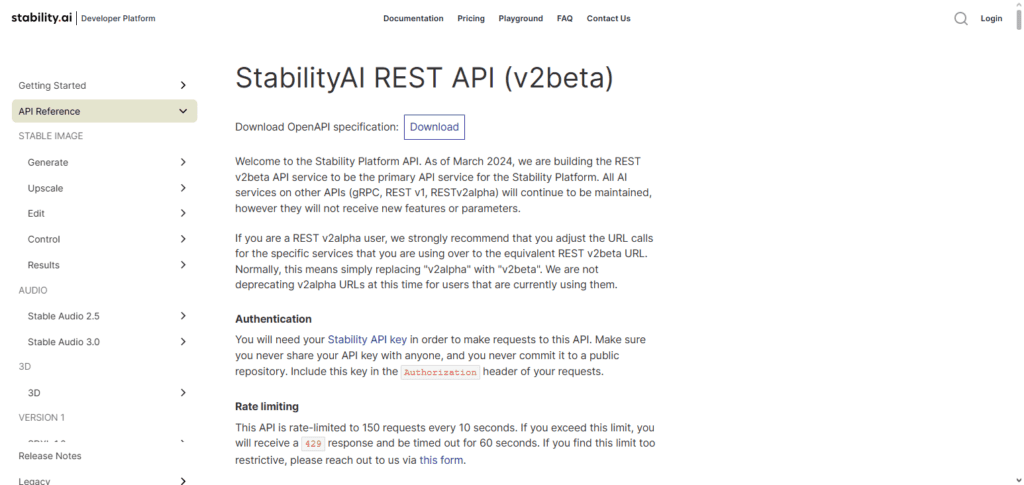Click the Authorization code snippet
The image size is (1024, 485).
pyautogui.click(x=440, y=372)
